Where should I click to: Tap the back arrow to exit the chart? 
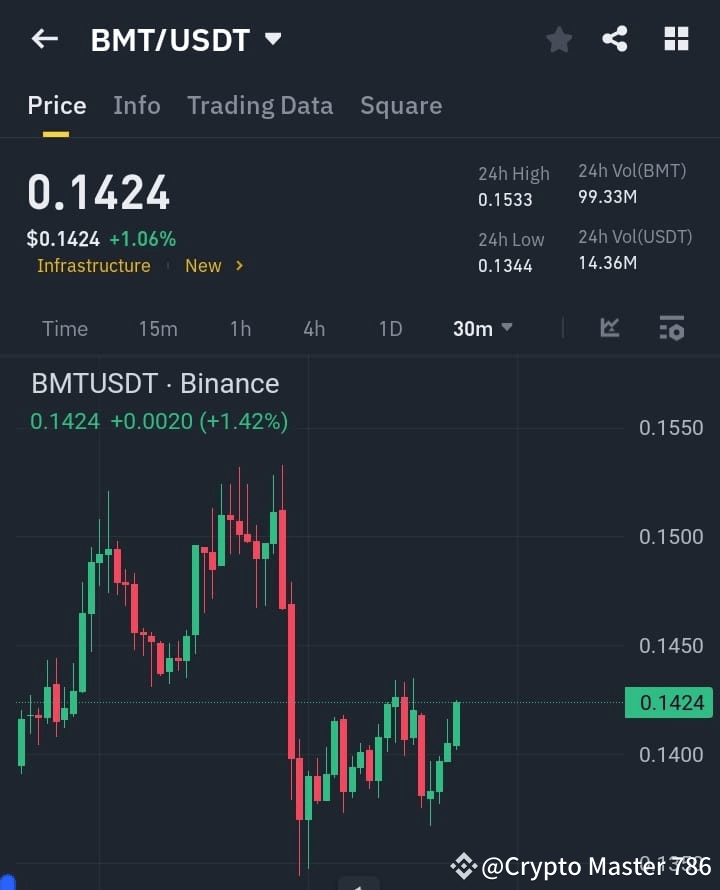coord(42,39)
